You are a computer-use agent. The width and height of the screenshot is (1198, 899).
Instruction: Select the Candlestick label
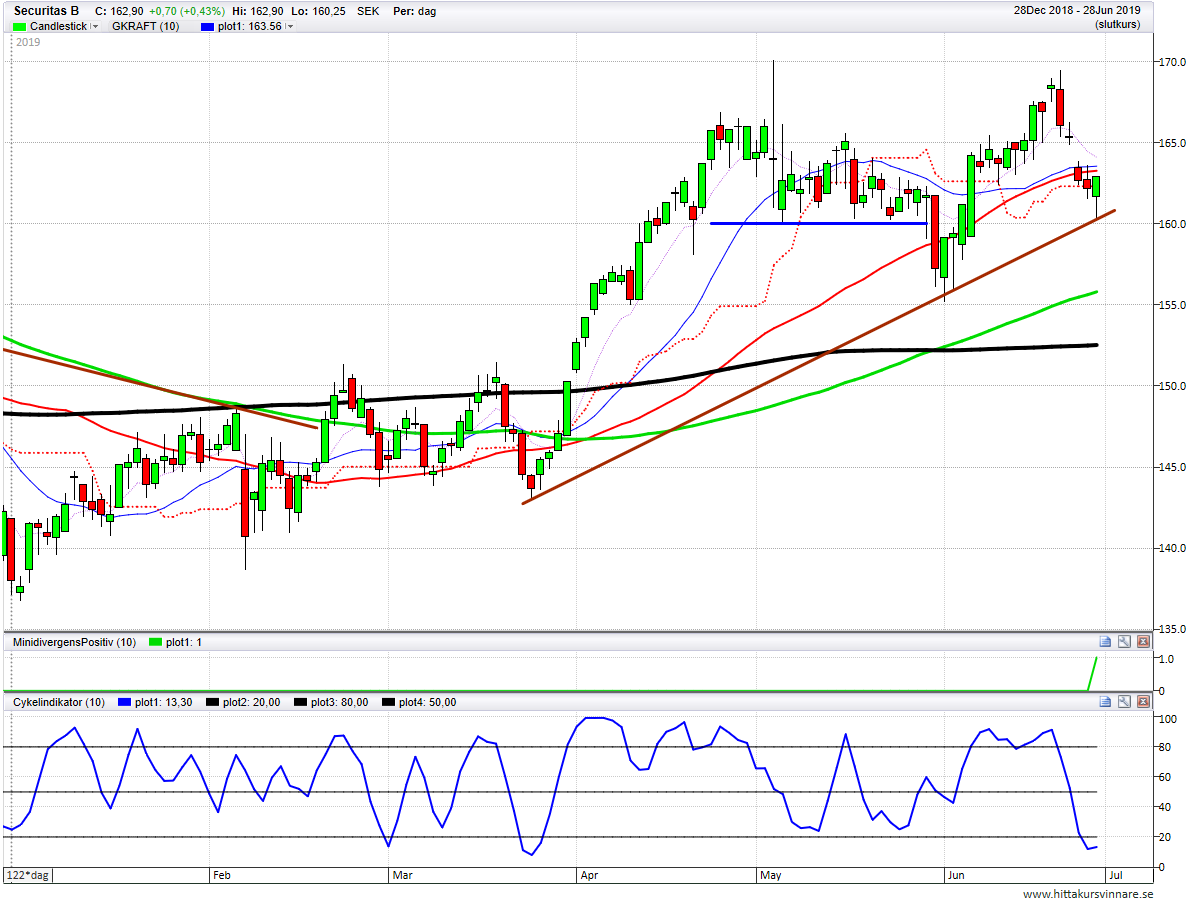[58, 26]
